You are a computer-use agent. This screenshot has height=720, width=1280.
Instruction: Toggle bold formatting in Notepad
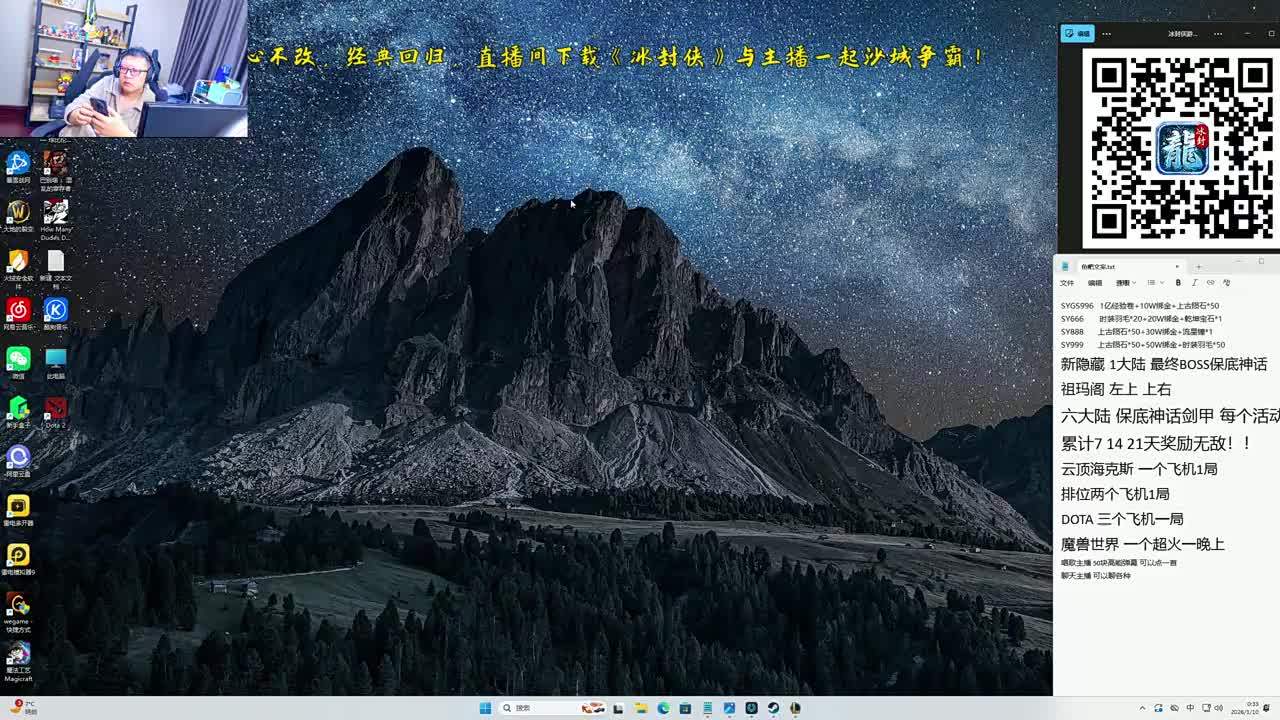click(x=1178, y=283)
